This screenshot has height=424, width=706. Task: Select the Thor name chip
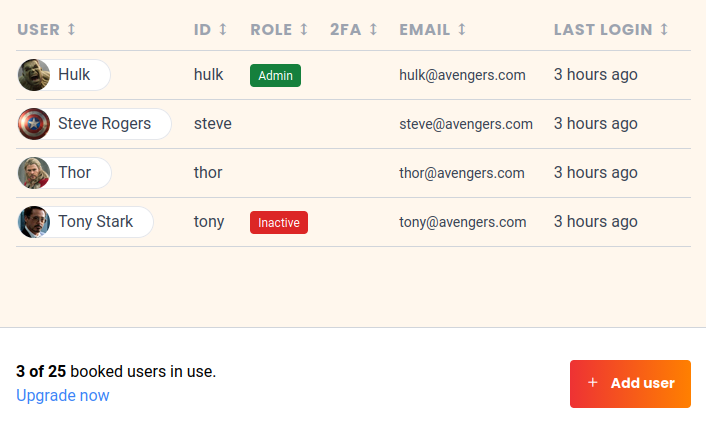75,173
